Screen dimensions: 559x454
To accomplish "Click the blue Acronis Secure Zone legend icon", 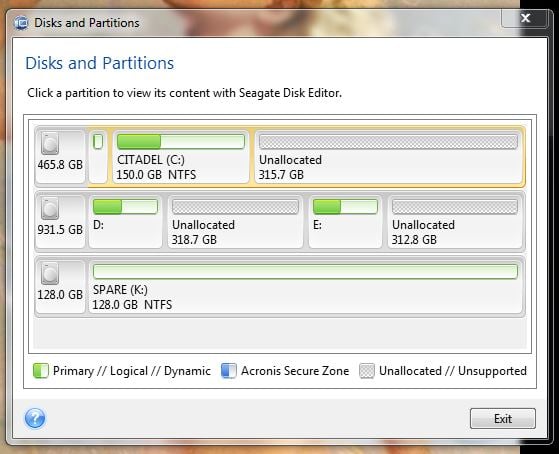I will [x=229, y=371].
